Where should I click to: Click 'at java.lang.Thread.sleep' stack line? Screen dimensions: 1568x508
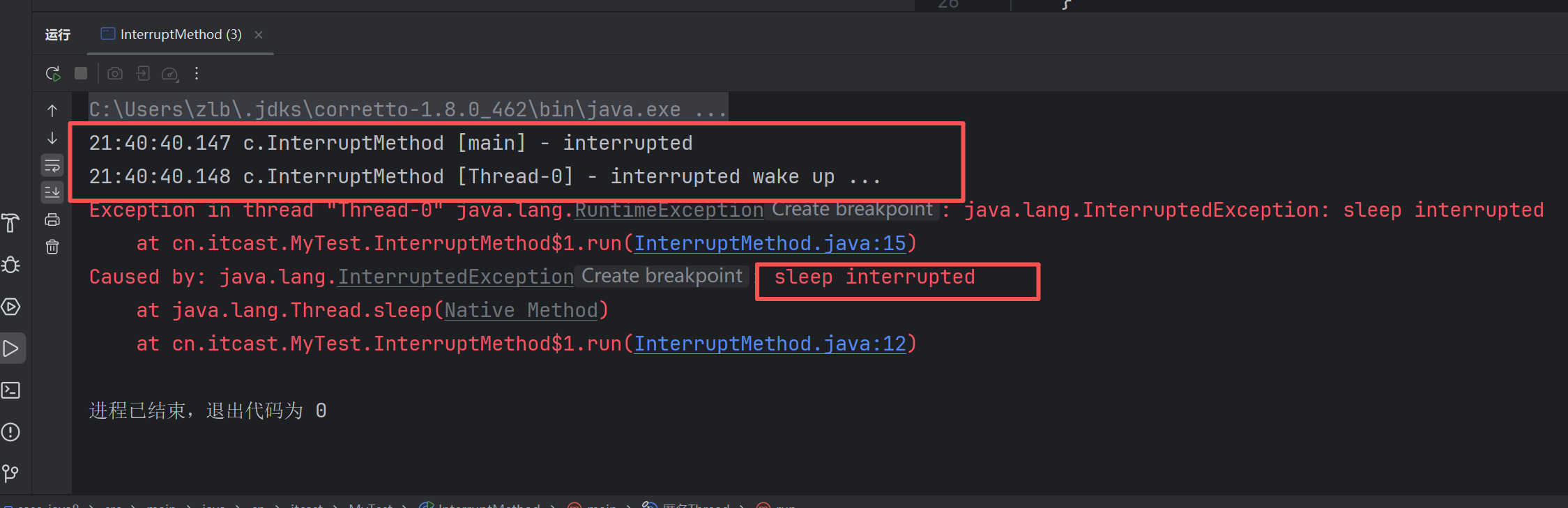point(372,310)
